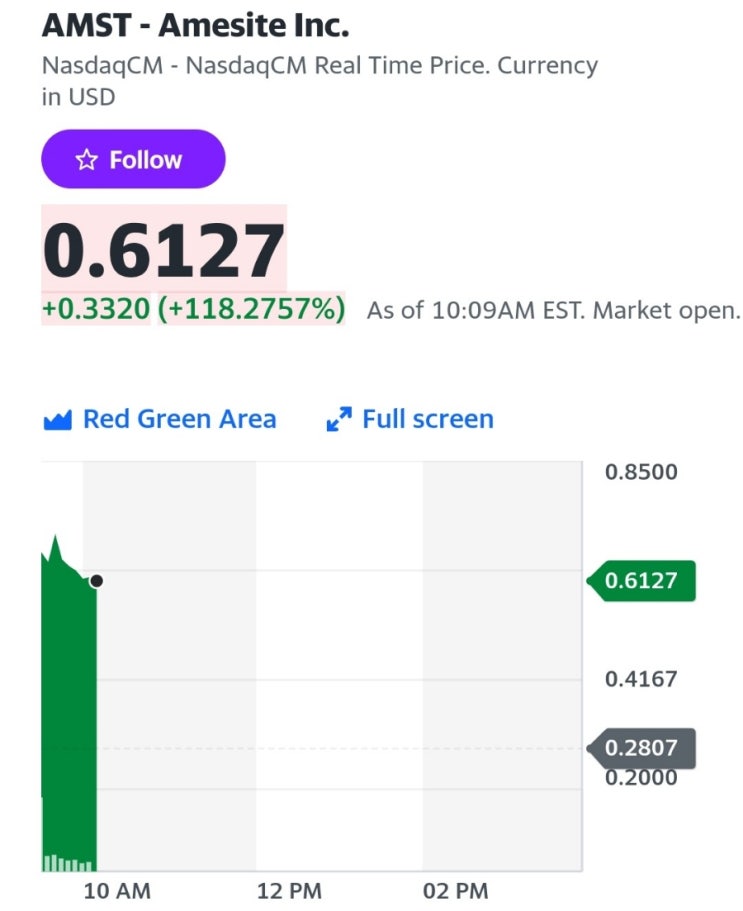The image size is (743, 911).
Task: Click the +118.2757% percentage change
Action: [252, 308]
